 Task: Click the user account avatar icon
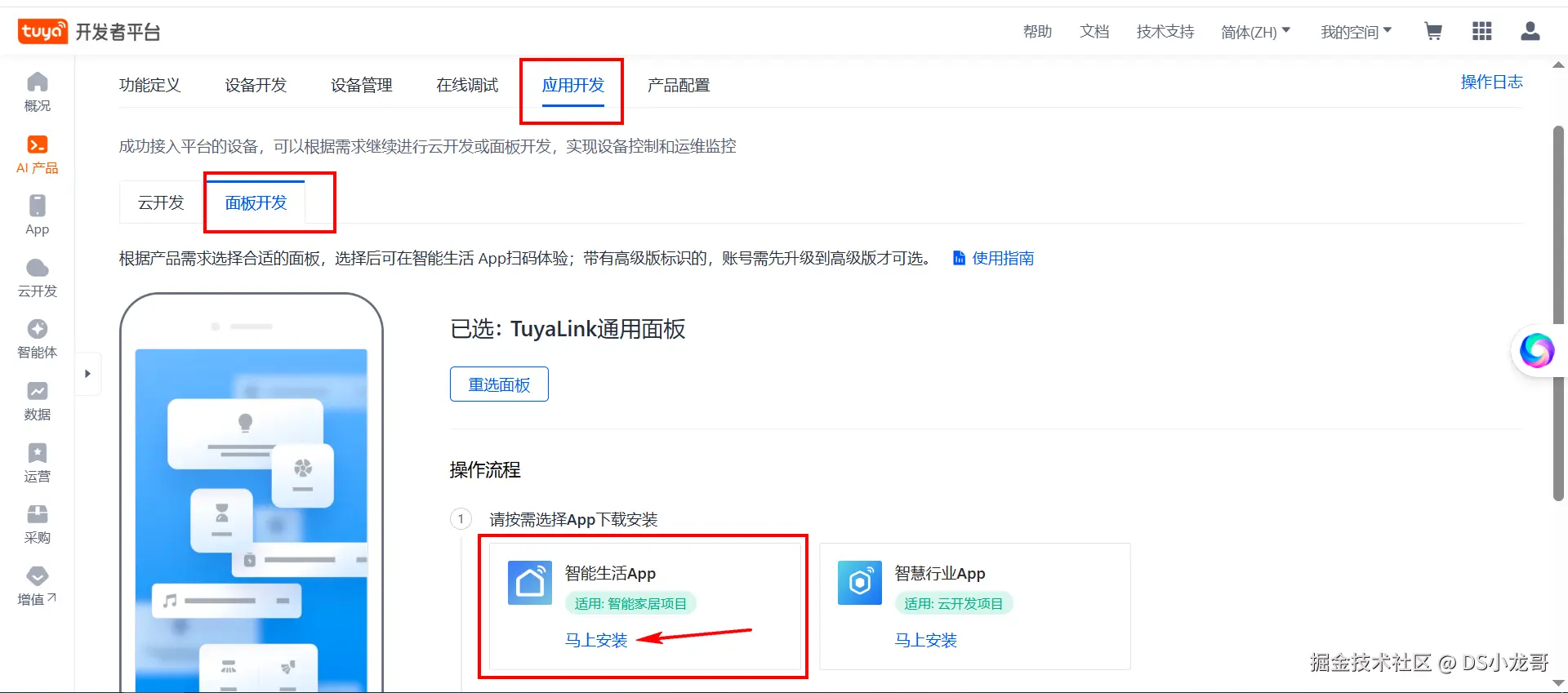pos(1530,32)
